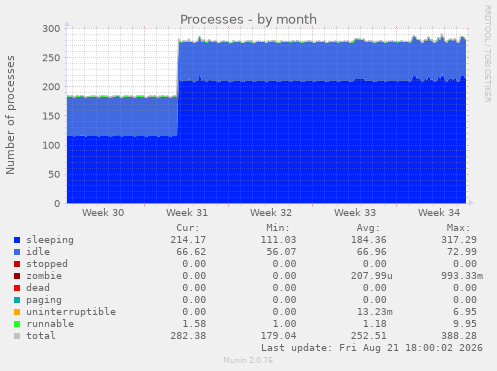The image size is (497, 371).
Task: Click the 'stopped' legend label
Action: point(47,264)
